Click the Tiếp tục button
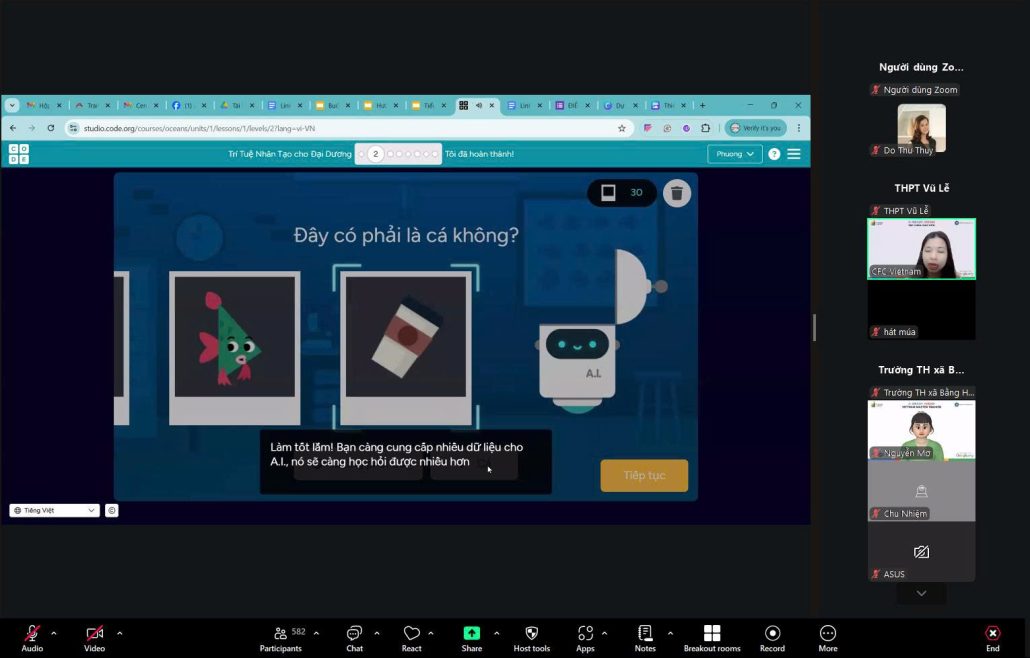 (x=644, y=475)
